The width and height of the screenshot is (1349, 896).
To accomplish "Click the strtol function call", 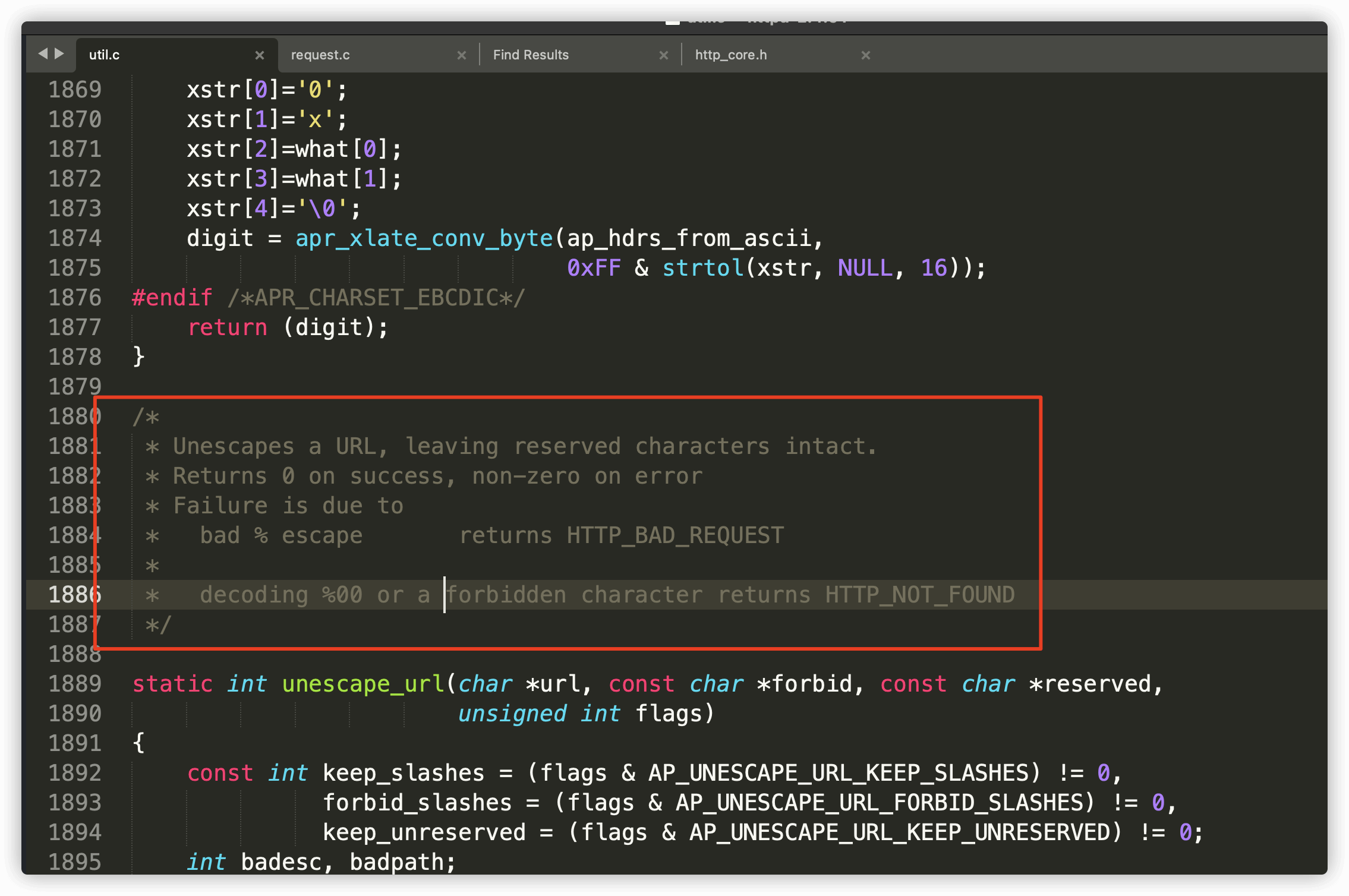I will click(x=702, y=268).
